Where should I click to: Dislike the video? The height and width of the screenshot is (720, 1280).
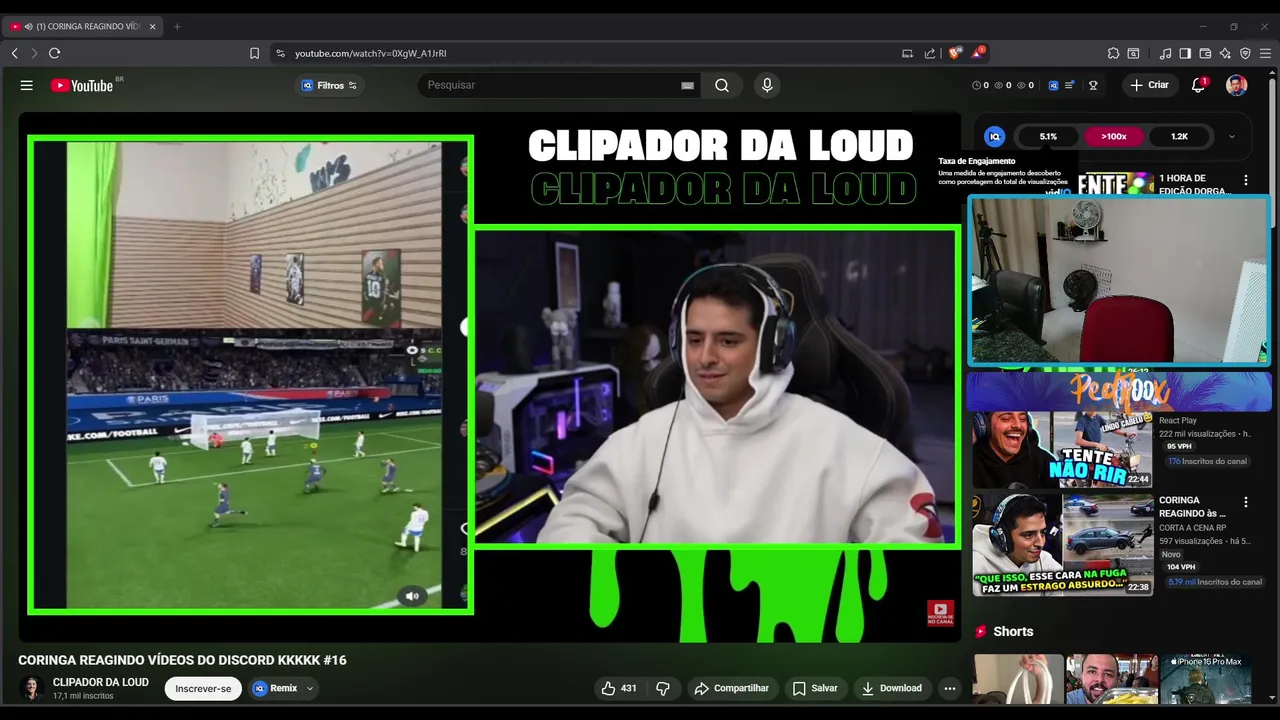point(663,688)
